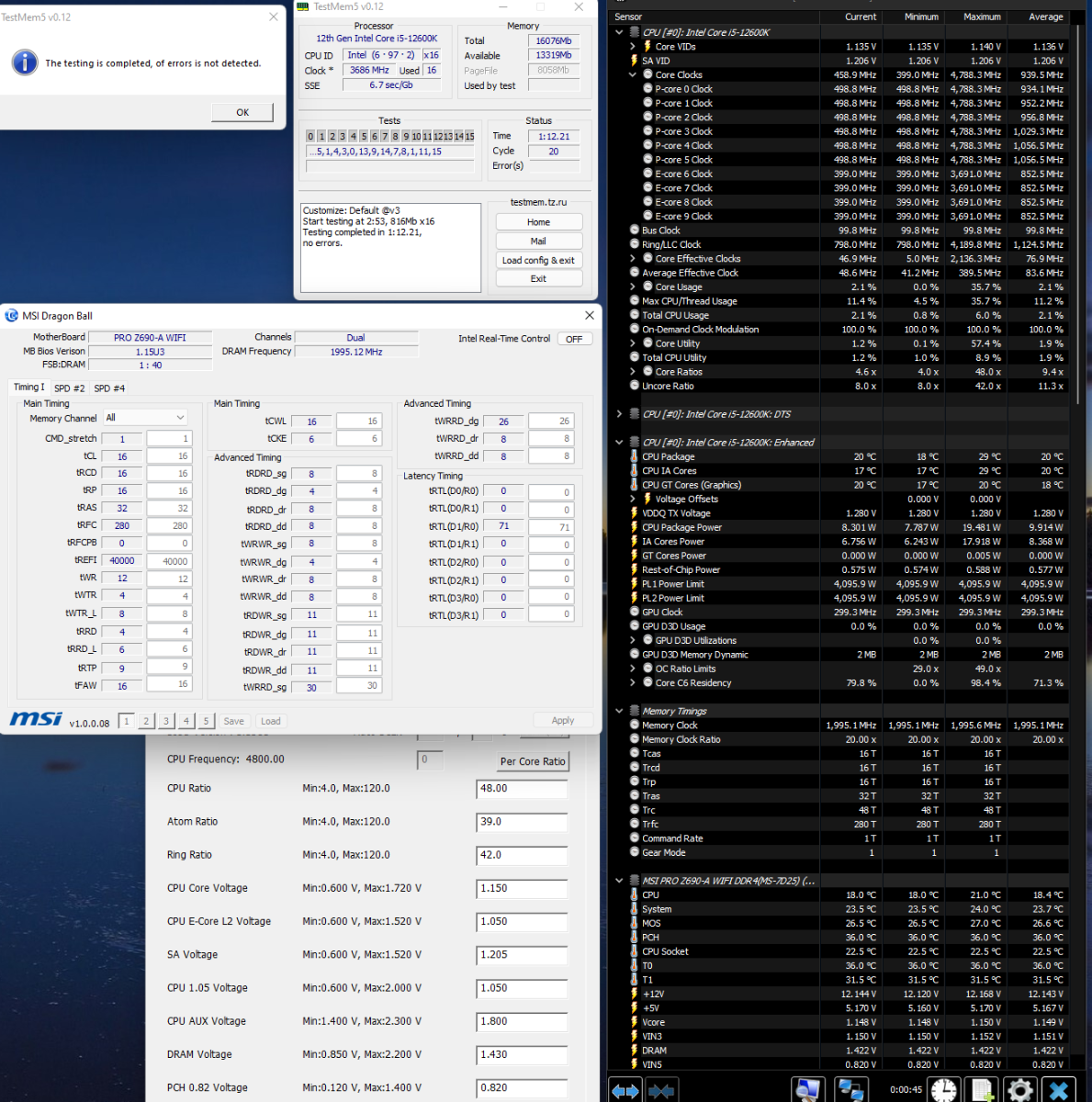Click the CPU Ratio input field

click(x=522, y=789)
